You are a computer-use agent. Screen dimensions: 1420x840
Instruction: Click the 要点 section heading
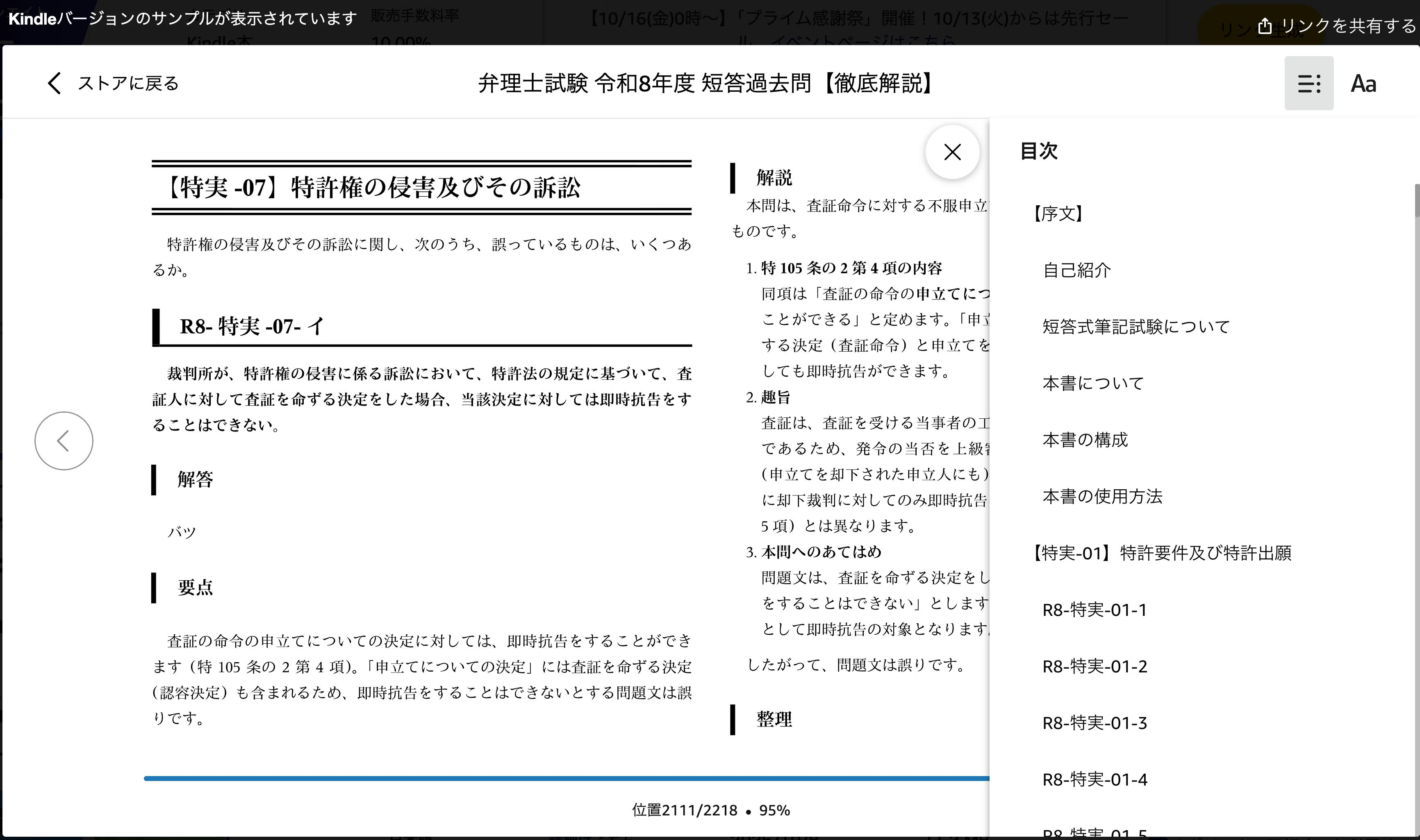click(196, 587)
